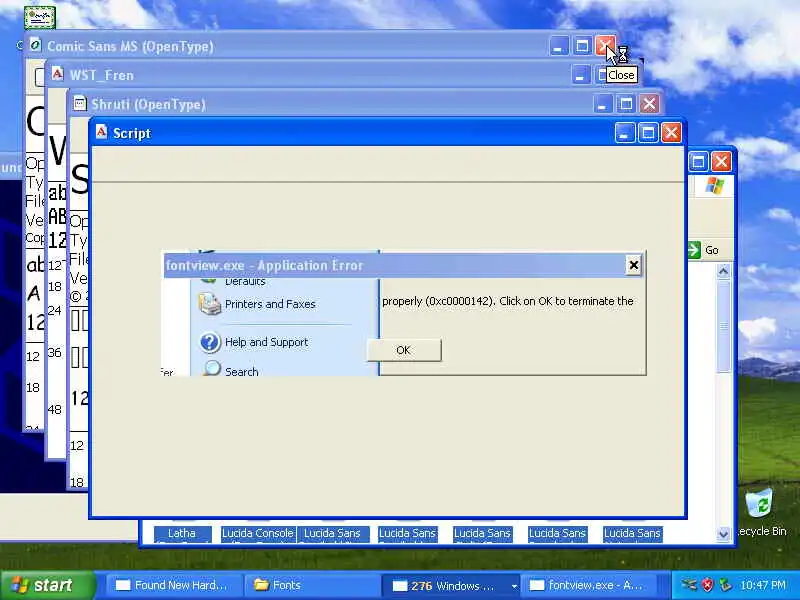Maximize the Fonts folder window behind Script
Screen dimensions: 800x600
pos(698,162)
